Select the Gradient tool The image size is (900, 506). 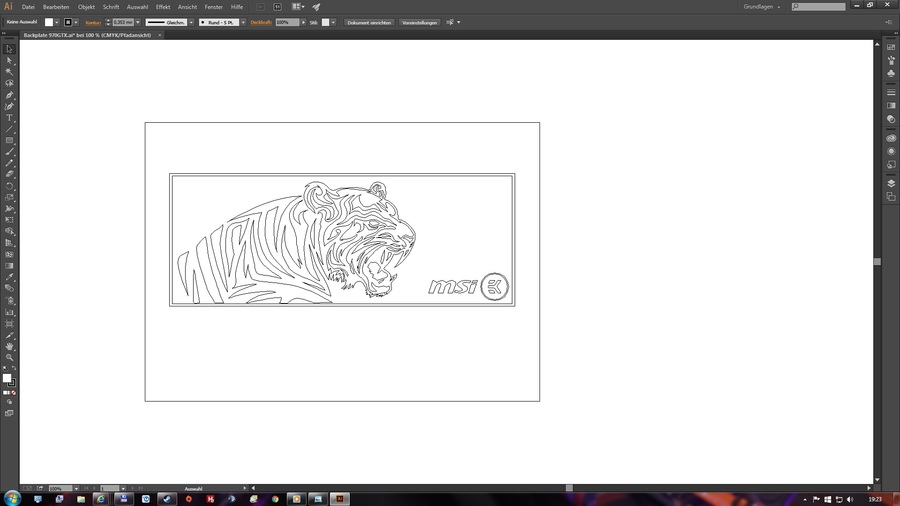[9, 266]
